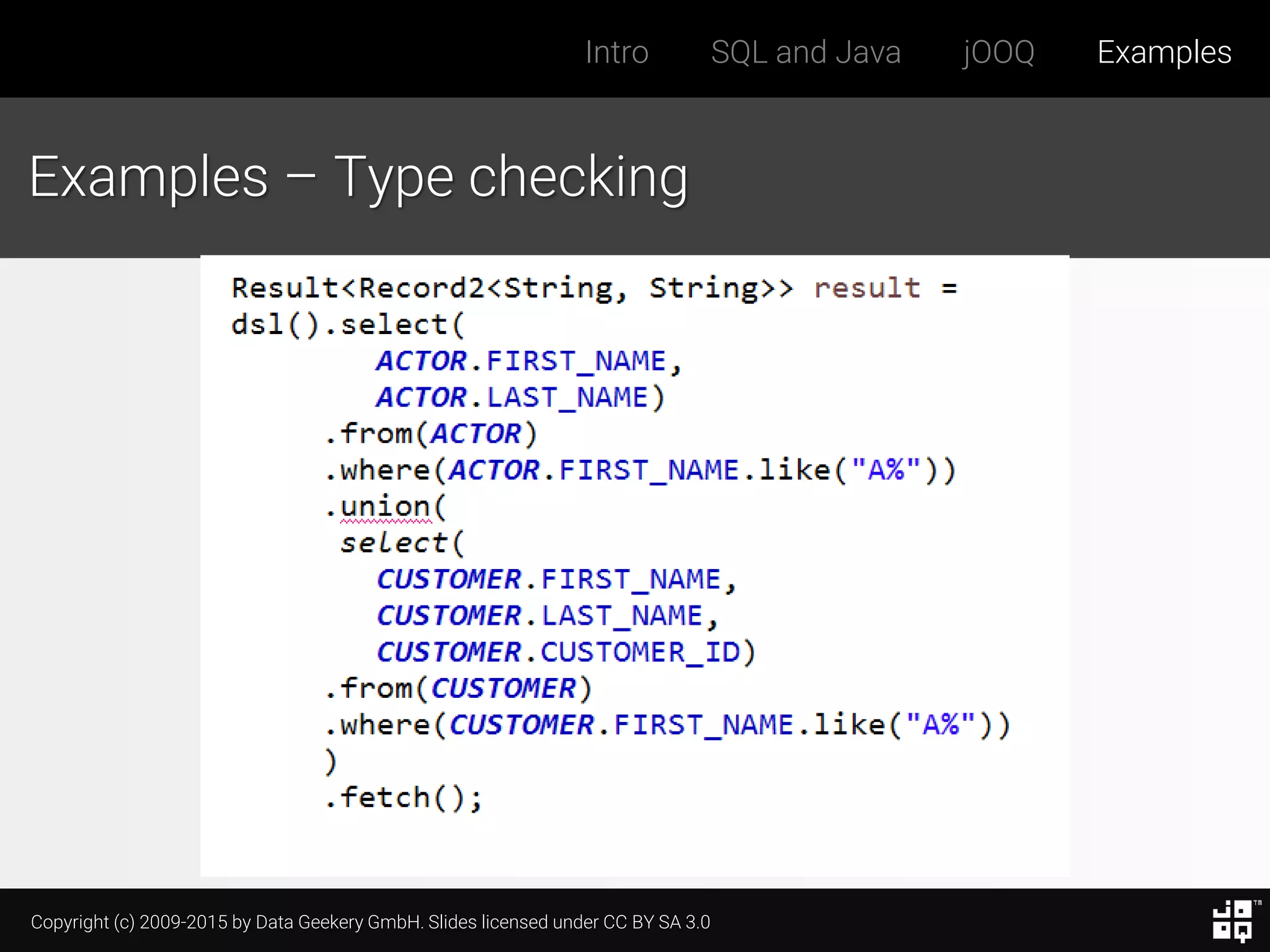The height and width of the screenshot is (952, 1270).
Task: Click the slide title Examples – Type checking
Action: click(x=358, y=178)
